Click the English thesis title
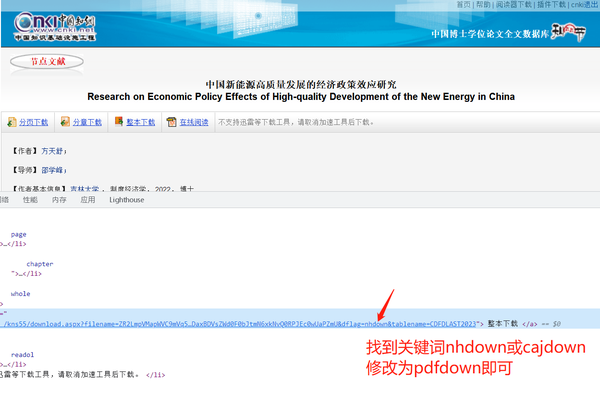Image resolution: width=600 pixels, height=394 pixels. pyautogui.click(x=301, y=97)
